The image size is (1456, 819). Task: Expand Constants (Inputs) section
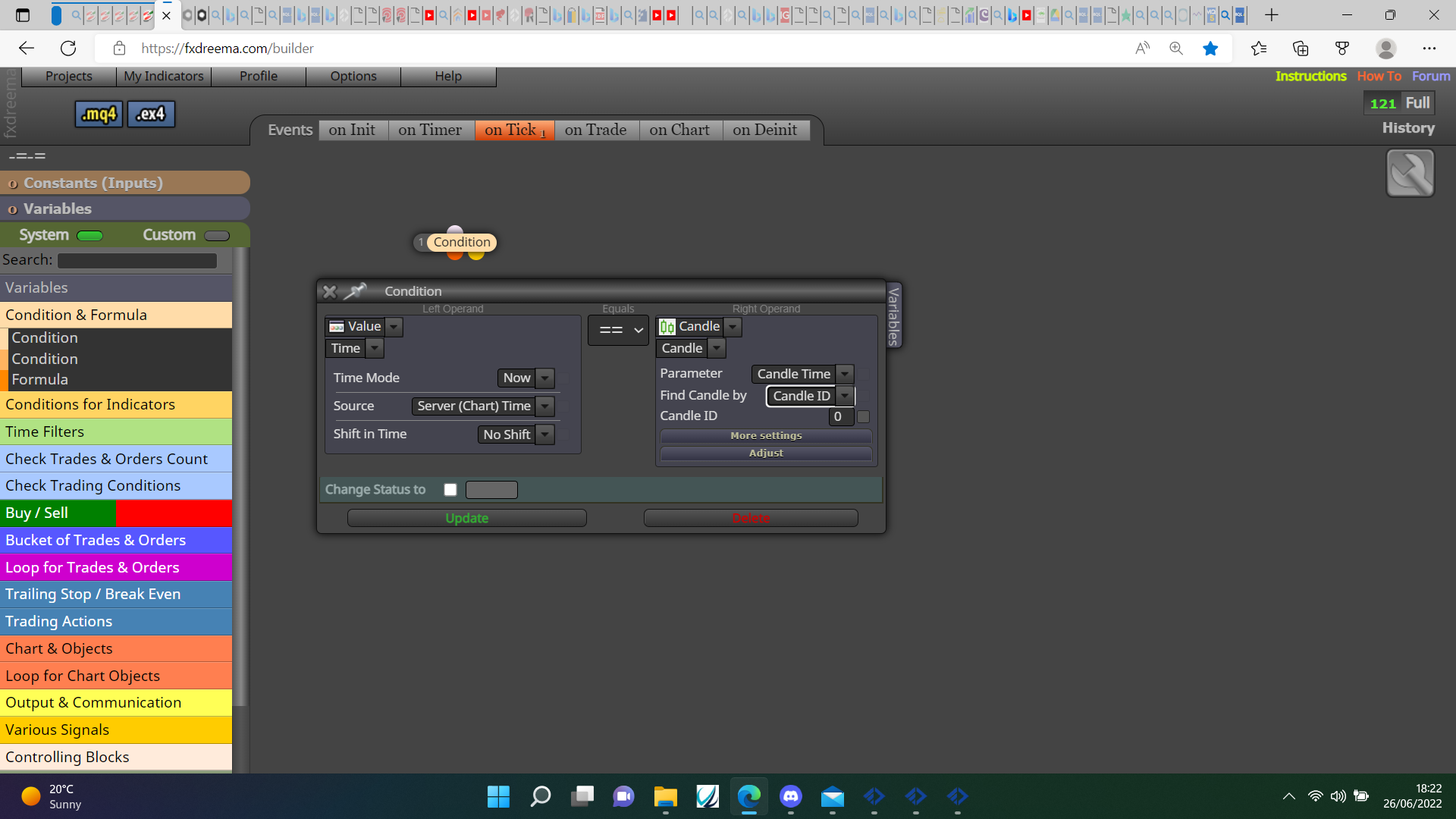click(x=125, y=183)
